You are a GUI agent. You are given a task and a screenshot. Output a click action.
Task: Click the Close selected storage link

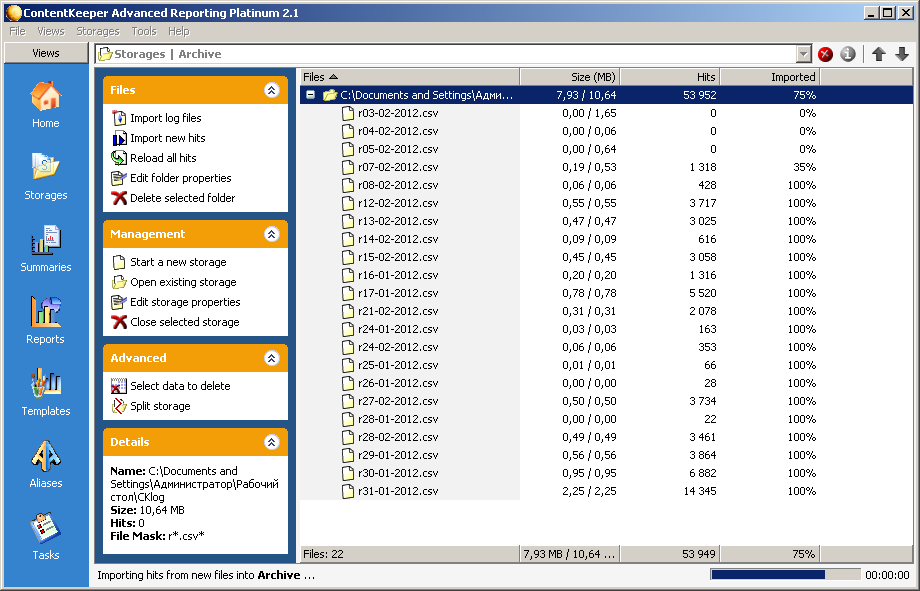(x=185, y=322)
